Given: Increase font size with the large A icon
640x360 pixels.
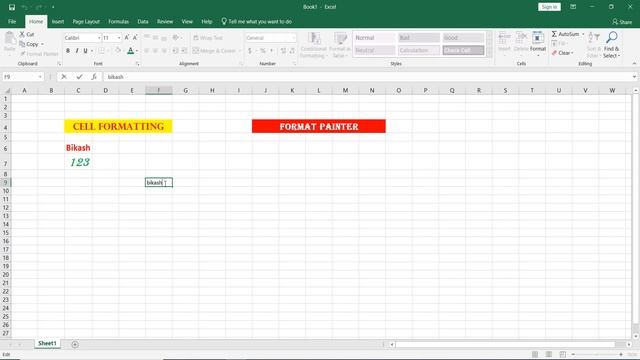Looking at the screenshot, I should click(127, 38).
